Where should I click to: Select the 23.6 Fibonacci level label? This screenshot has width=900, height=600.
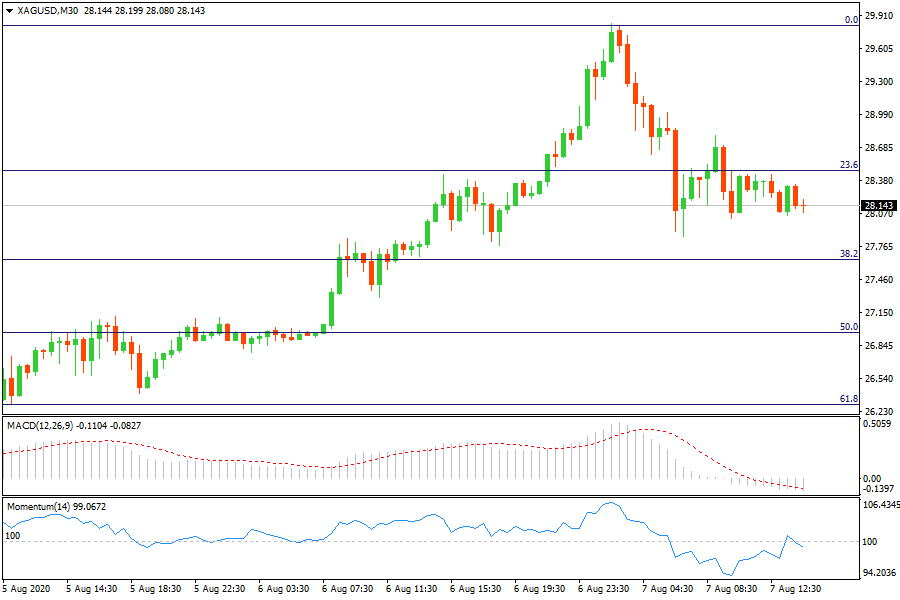[849, 164]
